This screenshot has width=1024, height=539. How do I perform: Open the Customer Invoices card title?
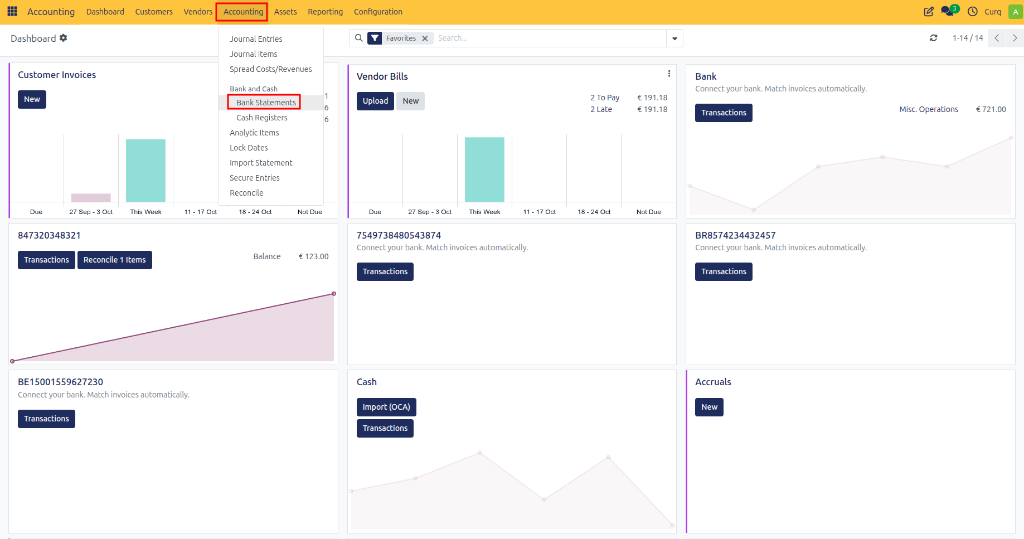click(x=57, y=75)
